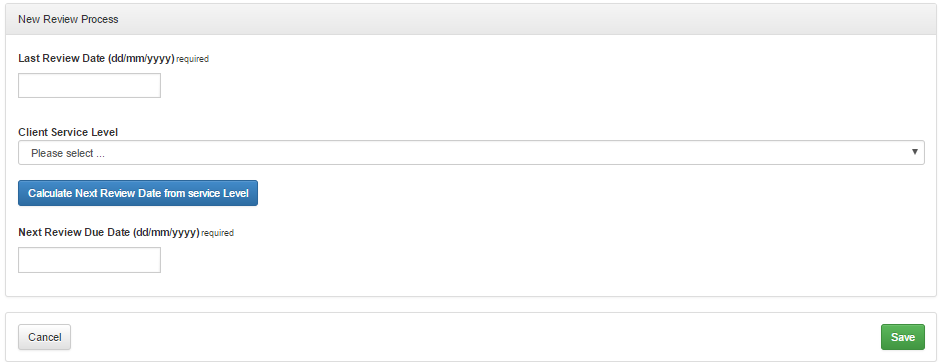Select the 'Please select ...' placeholder text
The width and height of the screenshot is (947, 362).
tap(68, 154)
